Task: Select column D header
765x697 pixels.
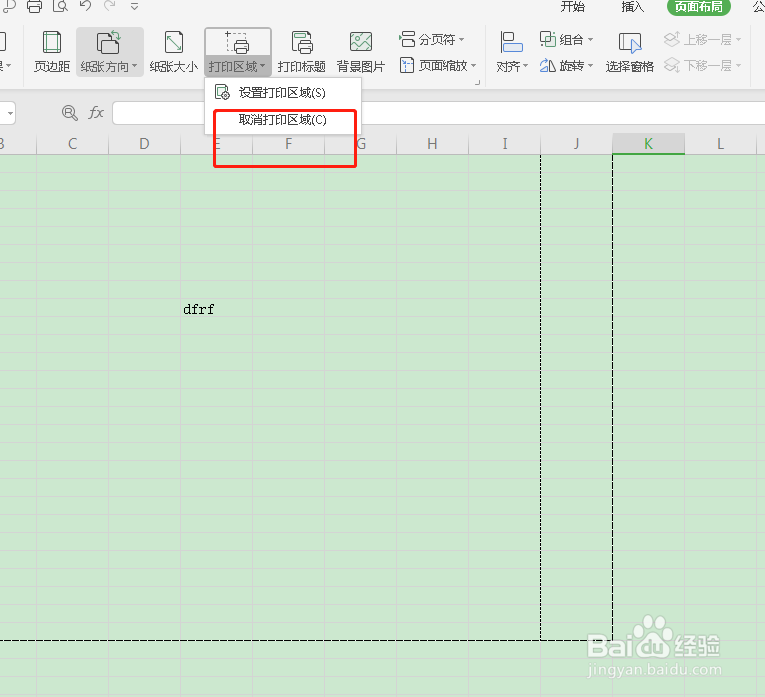Action: (x=144, y=144)
